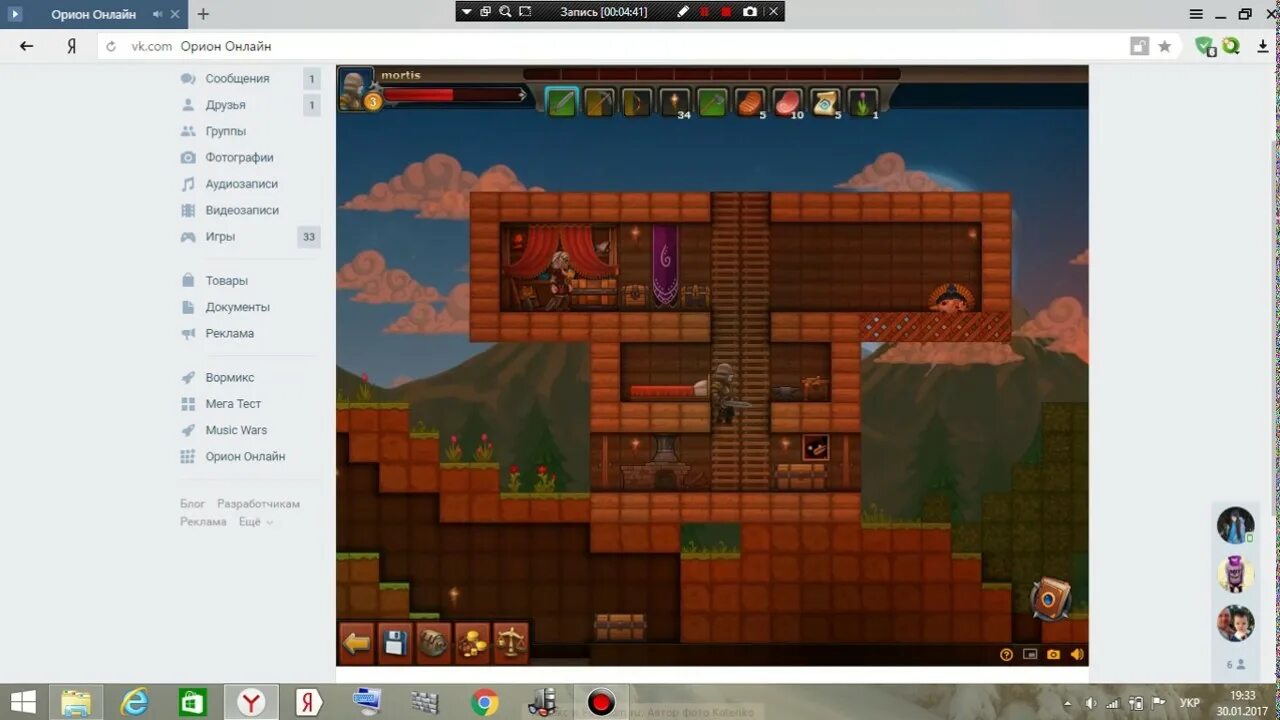
Task: Open the browser hamburger menu
Action: coord(1197,14)
